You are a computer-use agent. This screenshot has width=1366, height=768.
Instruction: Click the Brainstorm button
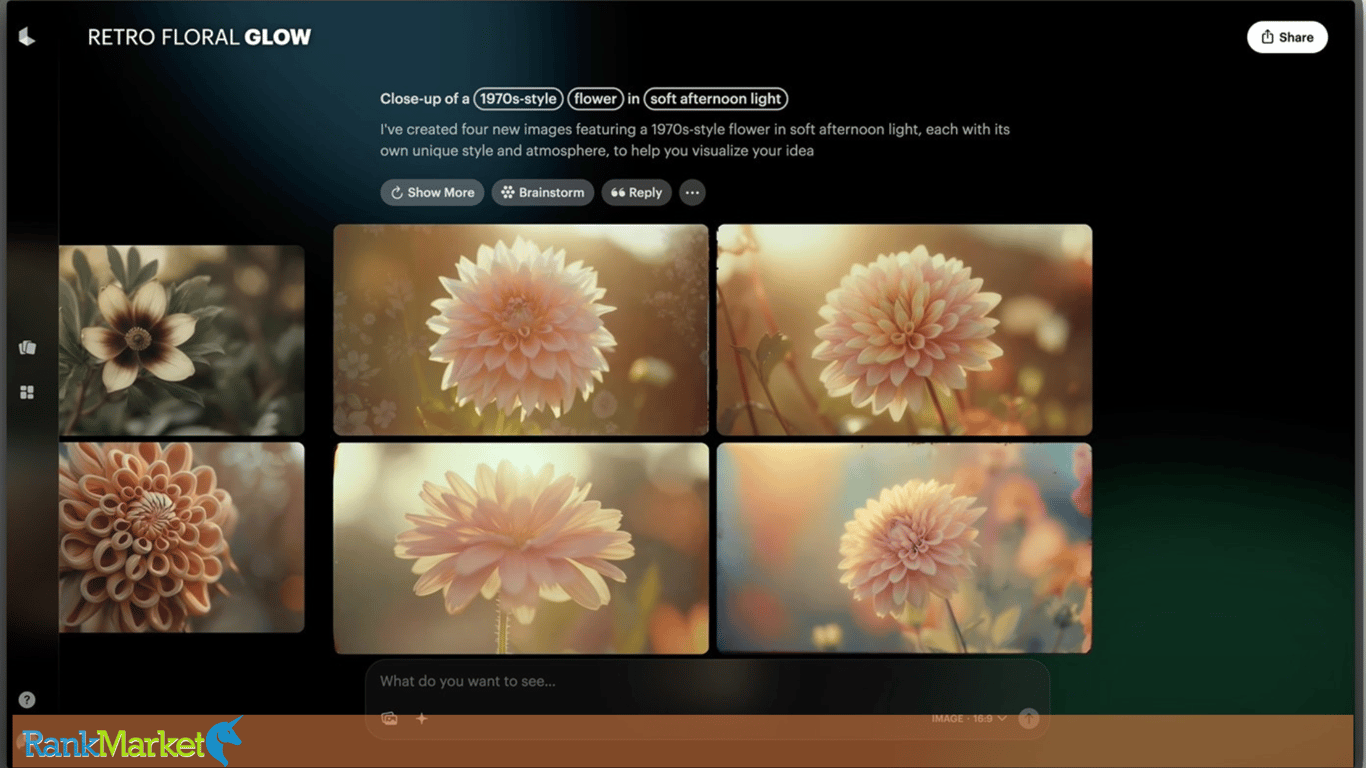pyautogui.click(x=543, y=192)
